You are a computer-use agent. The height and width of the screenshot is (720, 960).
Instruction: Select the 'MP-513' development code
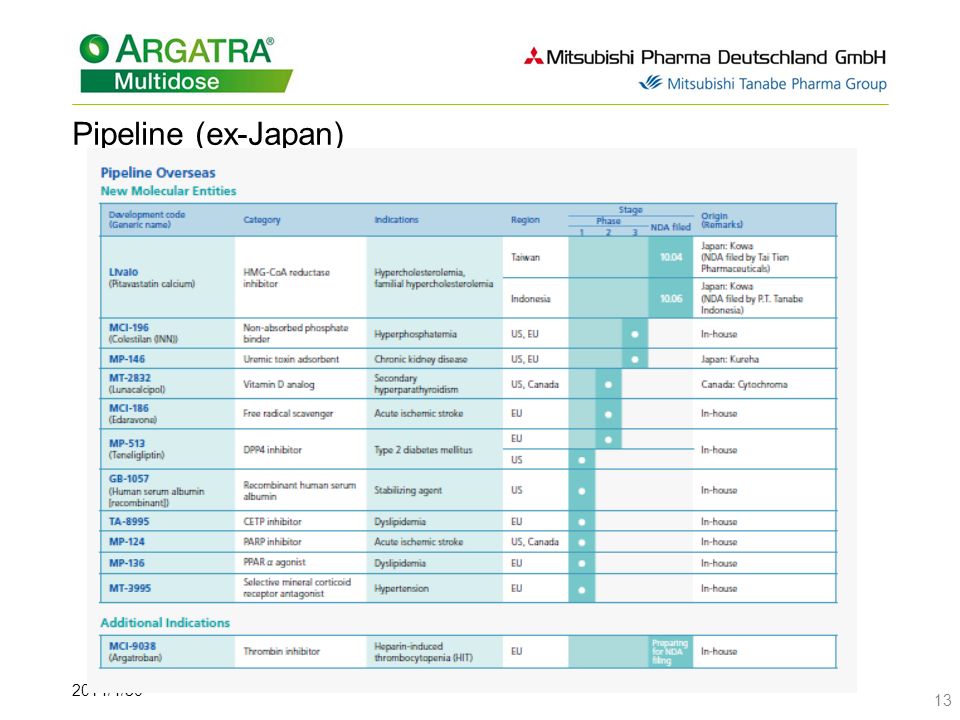pyautogui.click(x=127, y=443)
